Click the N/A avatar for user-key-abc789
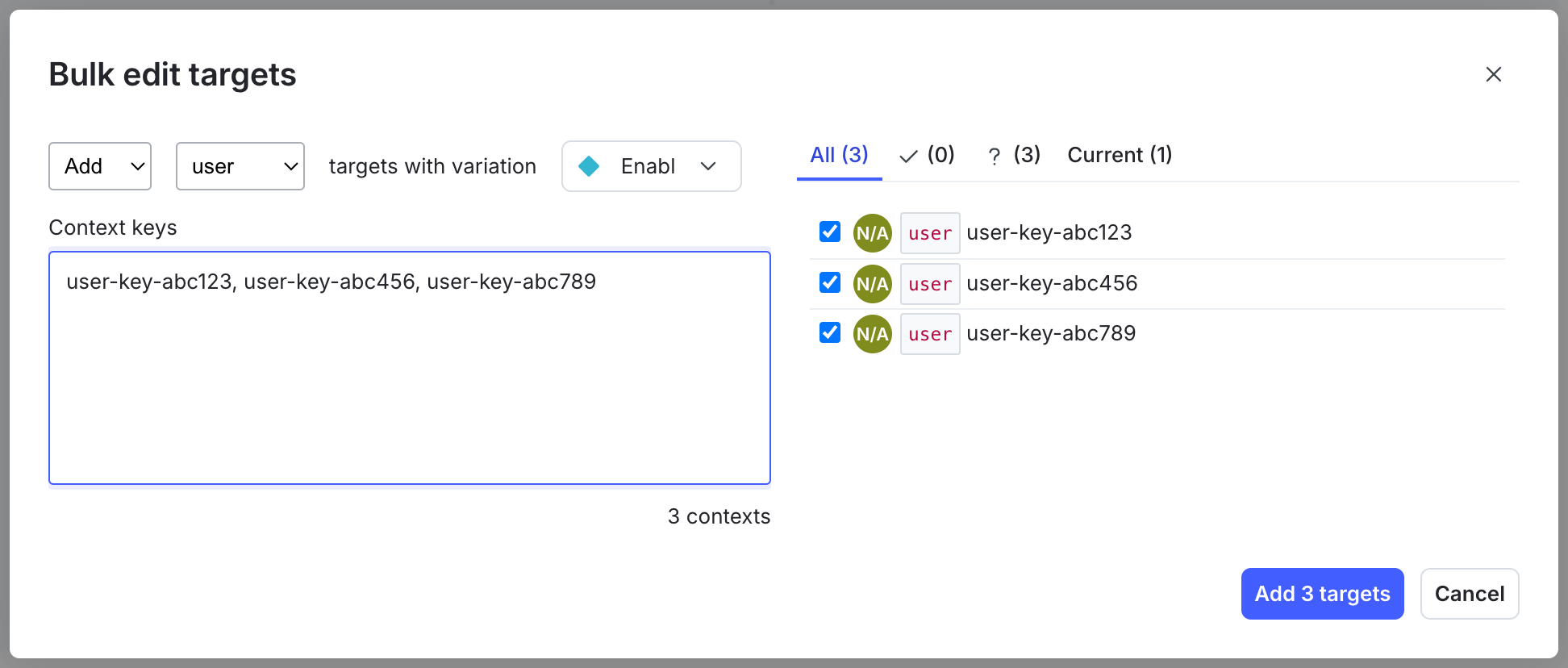The height and width of the screenshot is (668, 1568). pos(872,334)
